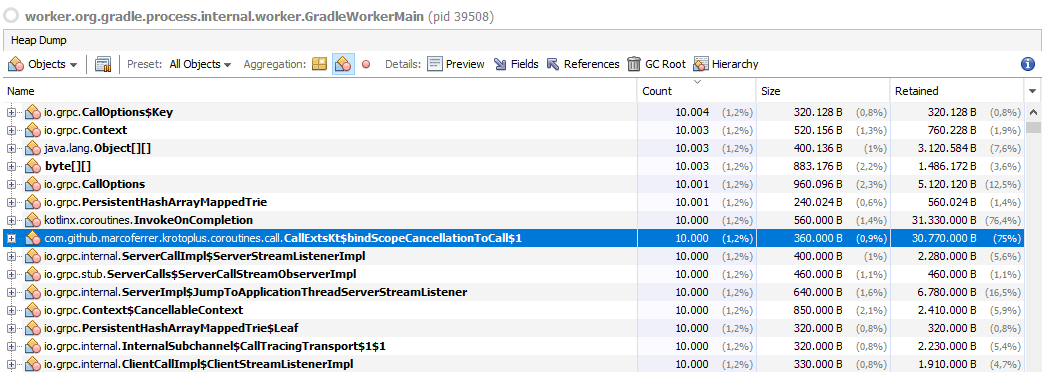1046x372 pixels.
Task: Expand the JumpToApplicationThreadServerStreamListener row
Action: tap(11, 292)
